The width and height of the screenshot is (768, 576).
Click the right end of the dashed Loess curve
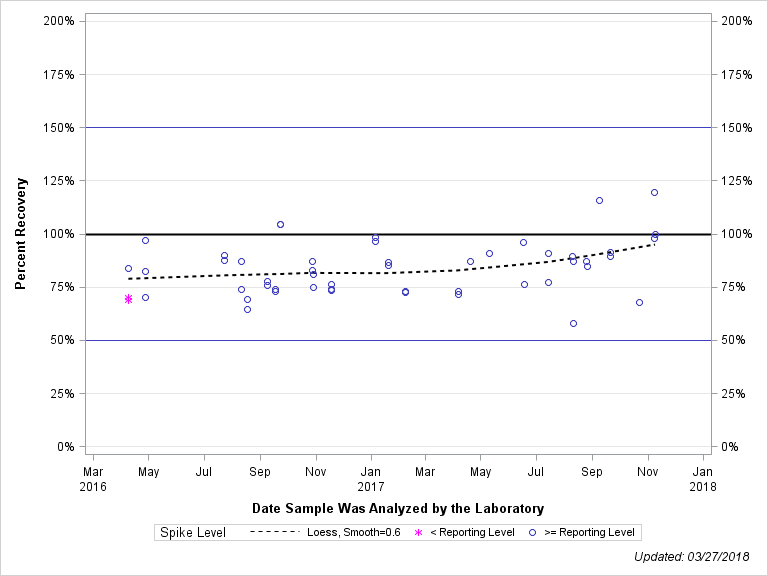[x=654, y=244]
